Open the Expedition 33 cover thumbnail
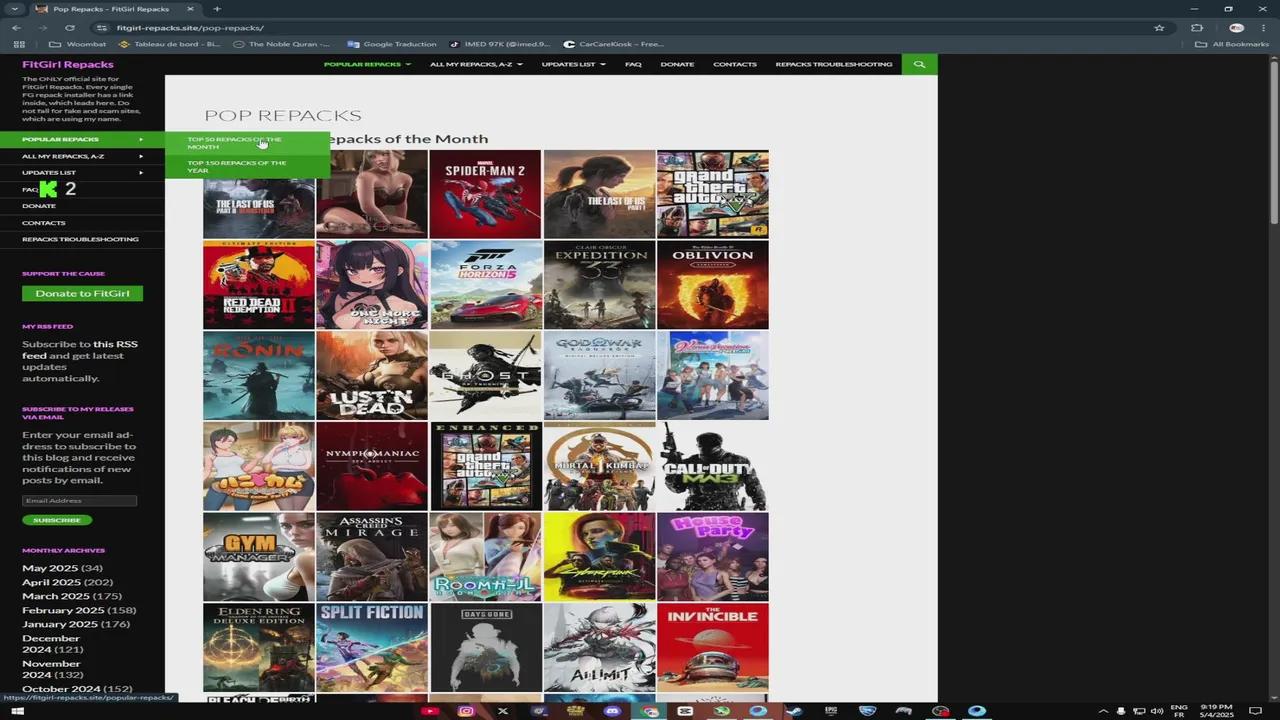Image resolution: width=1280 pixels, height=720 pixels. pyautogui.click(x=599, y=285)
